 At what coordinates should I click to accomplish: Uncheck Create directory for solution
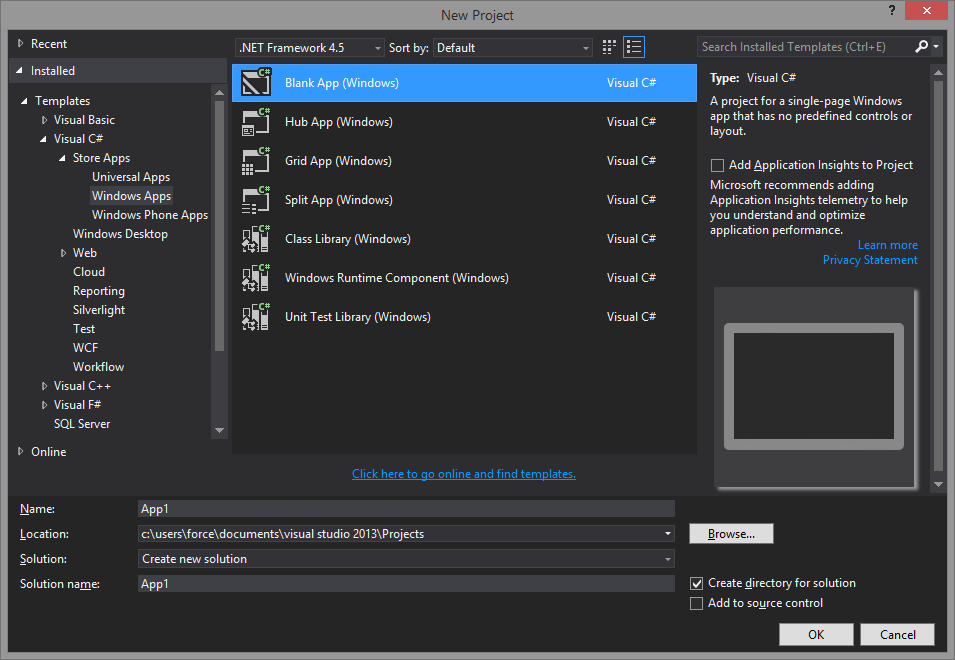coord(697,583)
